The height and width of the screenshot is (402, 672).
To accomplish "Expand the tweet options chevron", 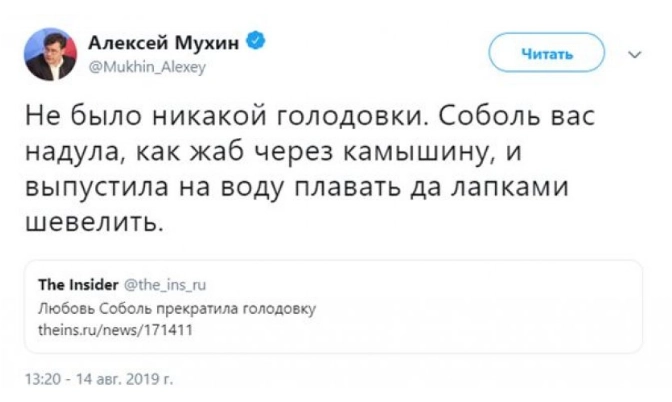I will (634, 53).
